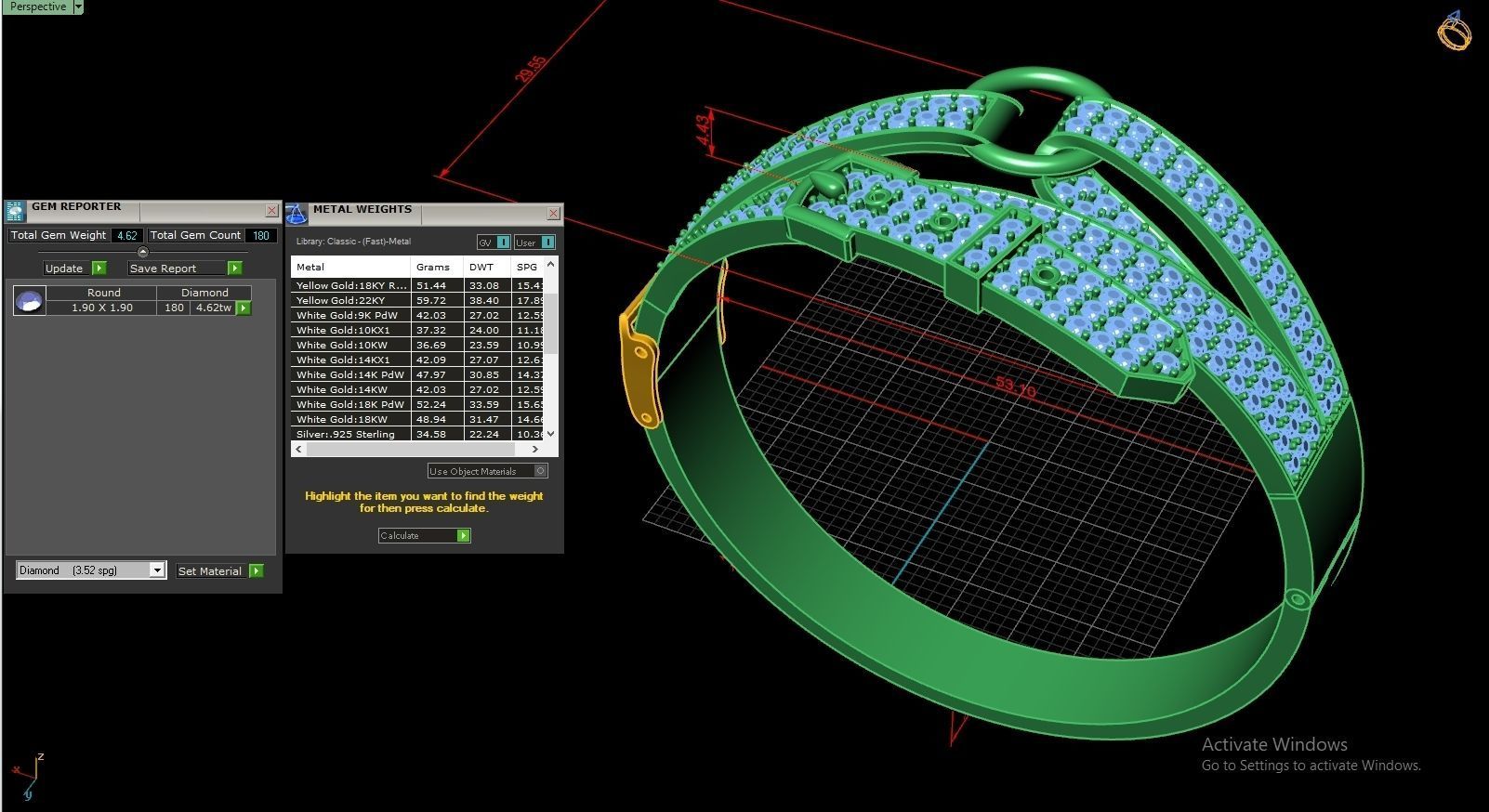
Task: Click the SPG column header
Action: click(528, 267)
